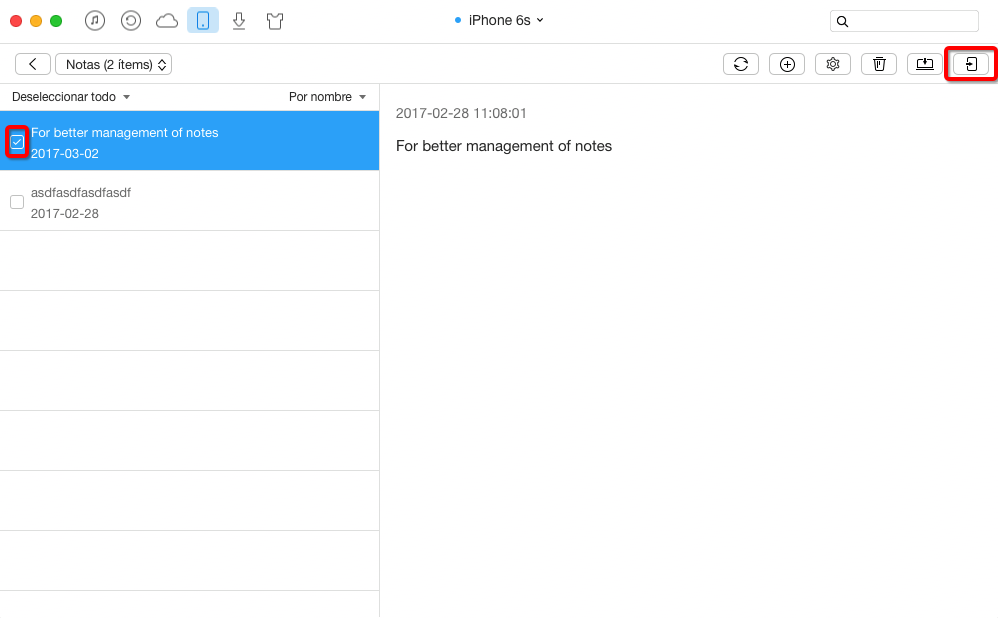Open the iTunes backup restore icon

pos(131,20)
